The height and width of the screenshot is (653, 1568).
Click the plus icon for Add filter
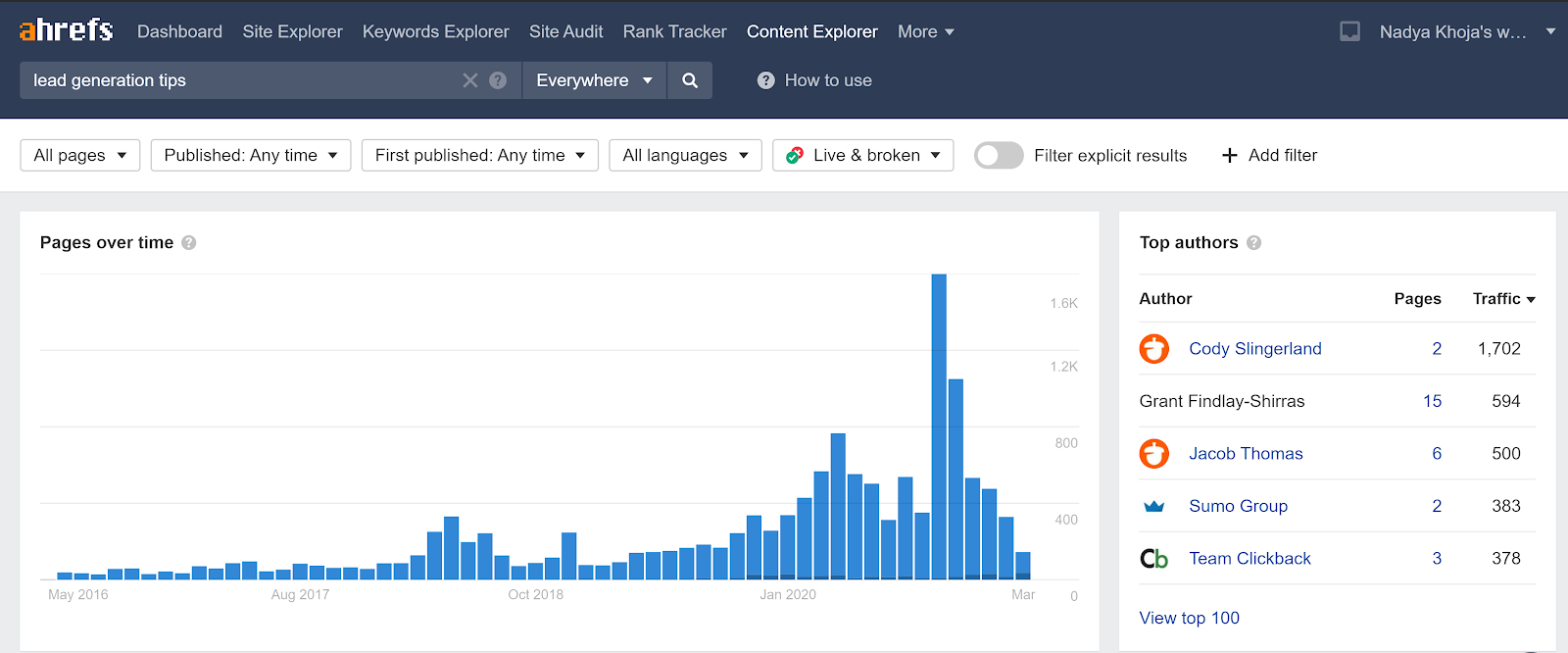[x=1230, y=155]
